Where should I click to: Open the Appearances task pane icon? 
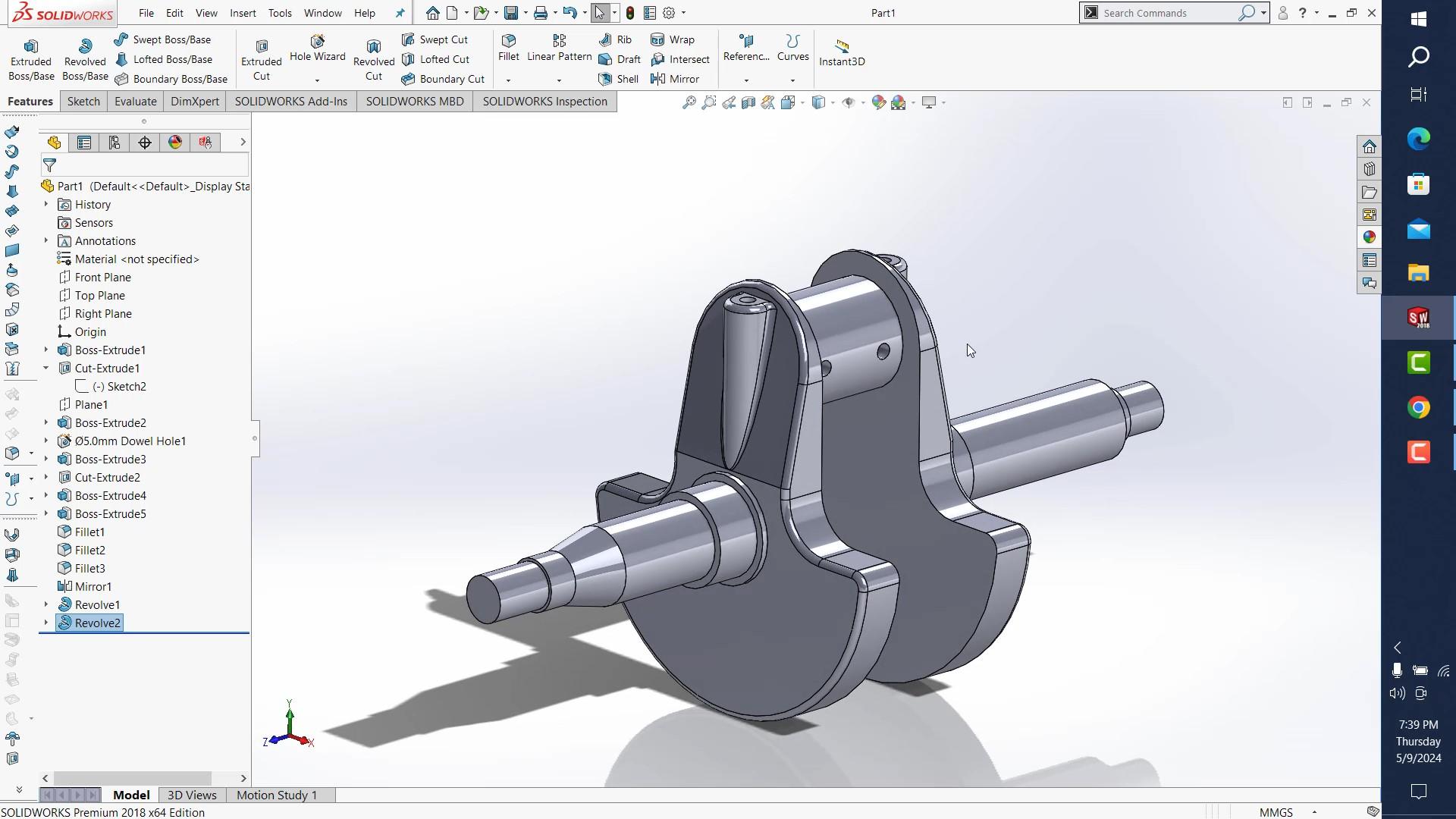coord(1369,237)
